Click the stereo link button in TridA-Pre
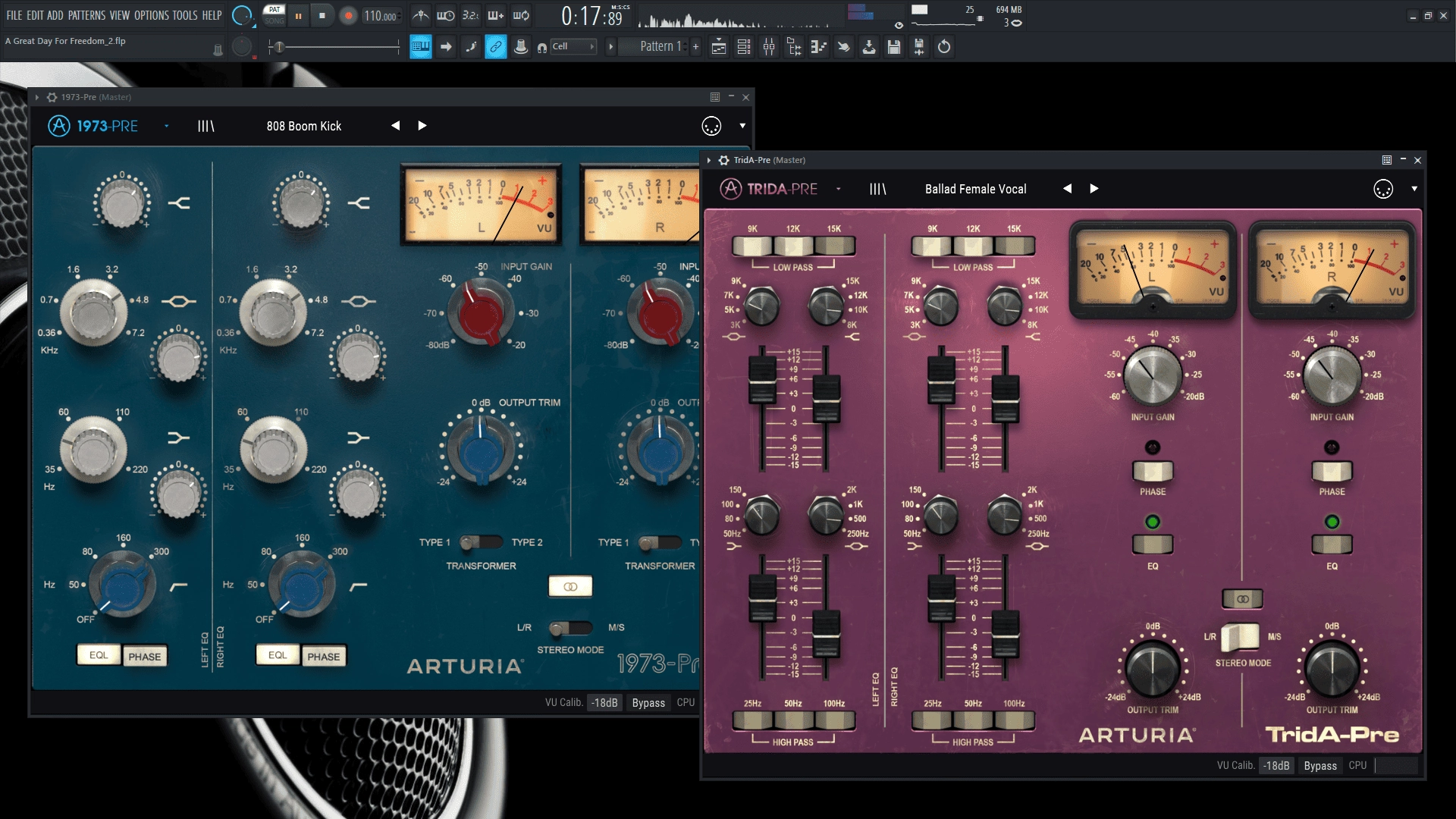 click(1242, 599)
